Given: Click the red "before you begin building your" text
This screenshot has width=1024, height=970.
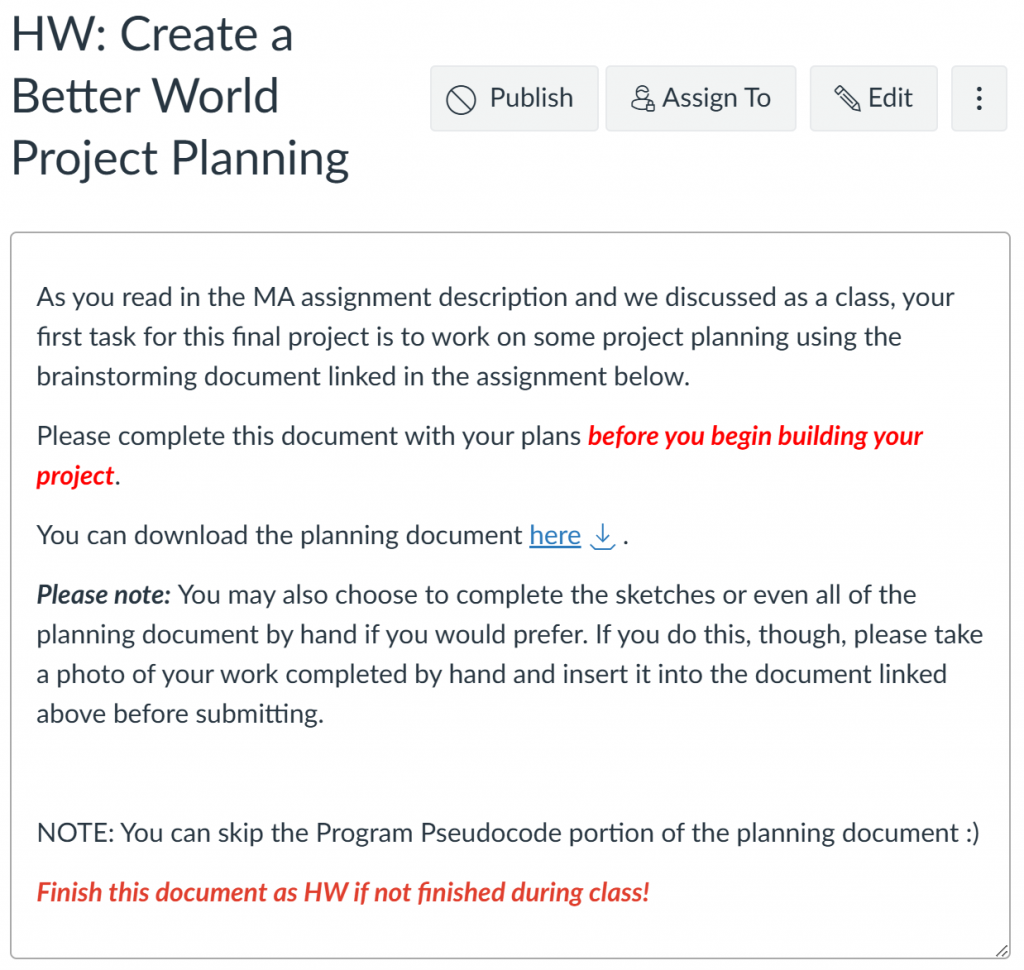Looking at the screenshot, I should 755,436.
